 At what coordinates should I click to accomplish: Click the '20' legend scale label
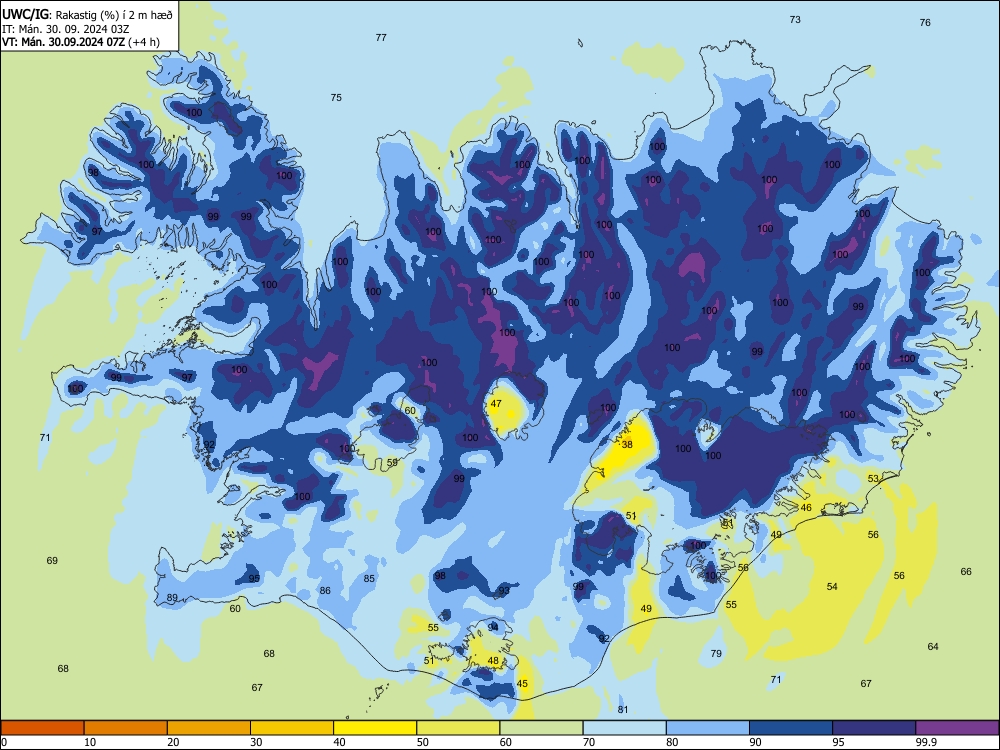[173, 742]
